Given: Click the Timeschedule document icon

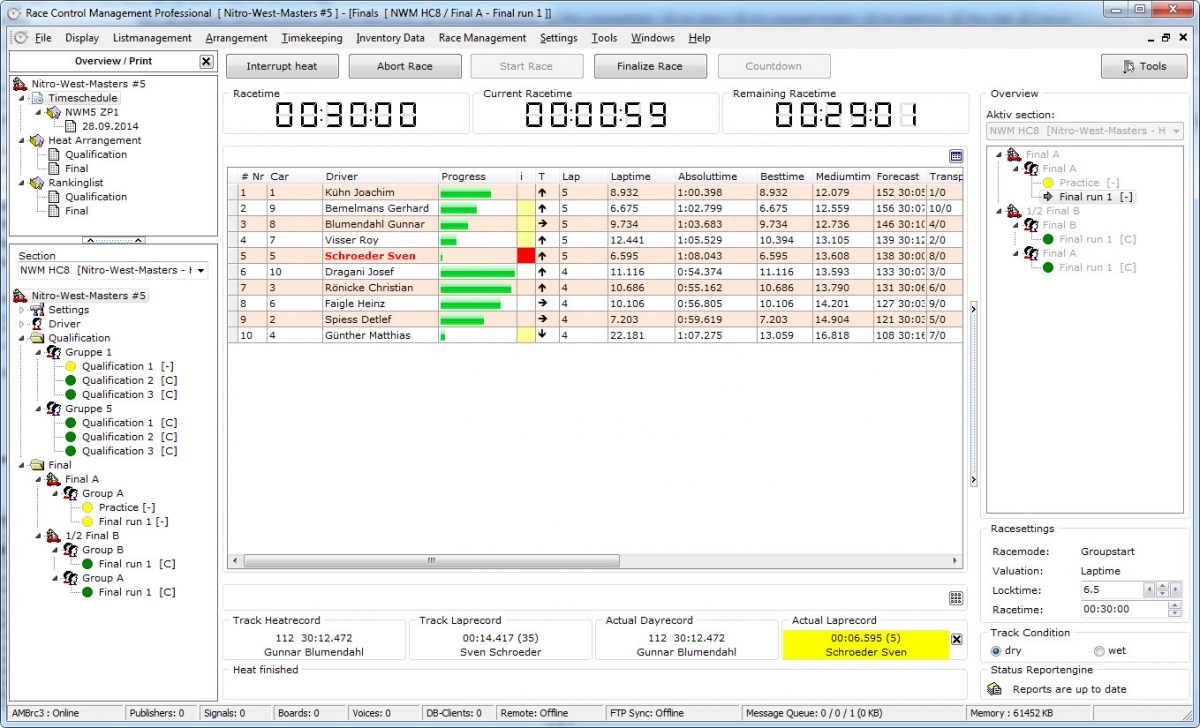Looking at the screenshot, I should pos(38,98).
